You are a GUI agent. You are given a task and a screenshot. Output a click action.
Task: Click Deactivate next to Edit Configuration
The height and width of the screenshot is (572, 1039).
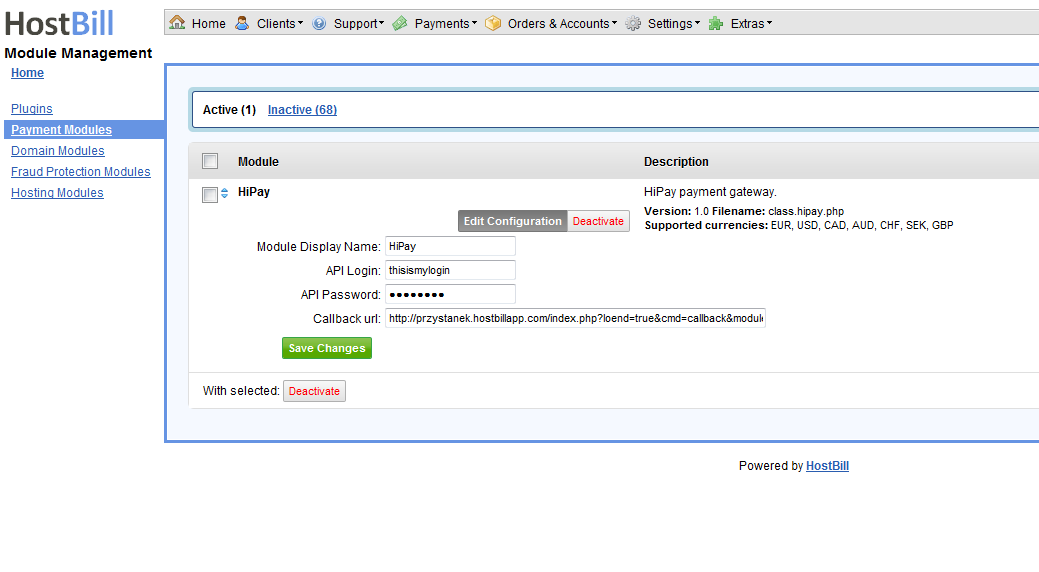pos(598,221)
